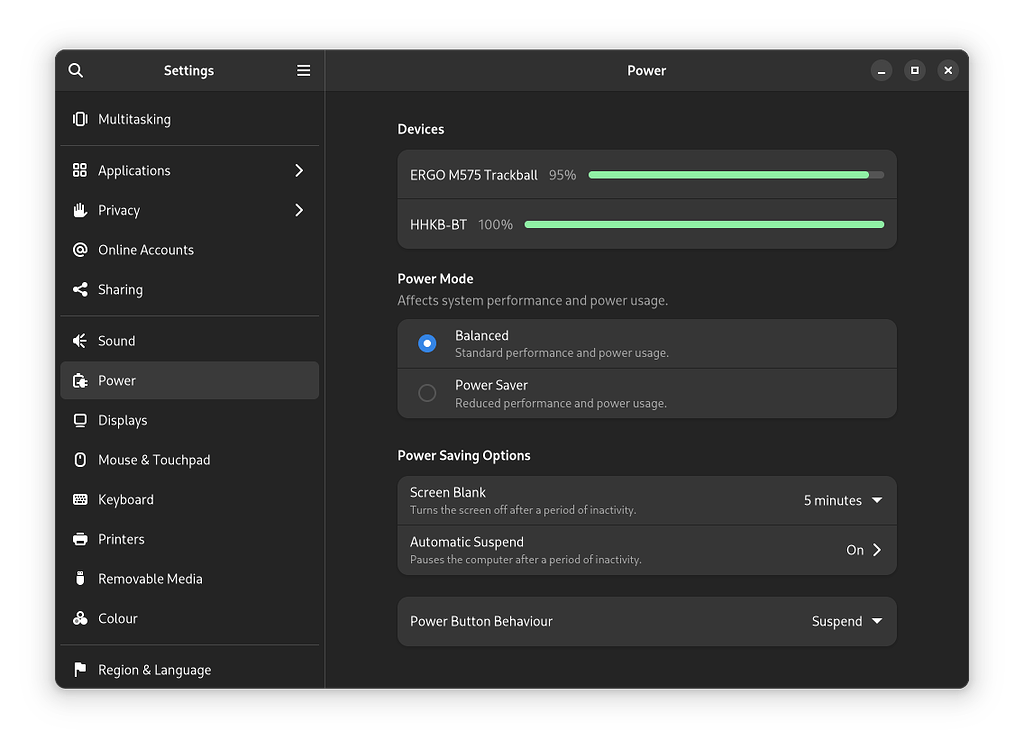Click the Multitasking sidebar icon
The image size is (1024, 749).
pyautogui.click(x=80, y=119)
